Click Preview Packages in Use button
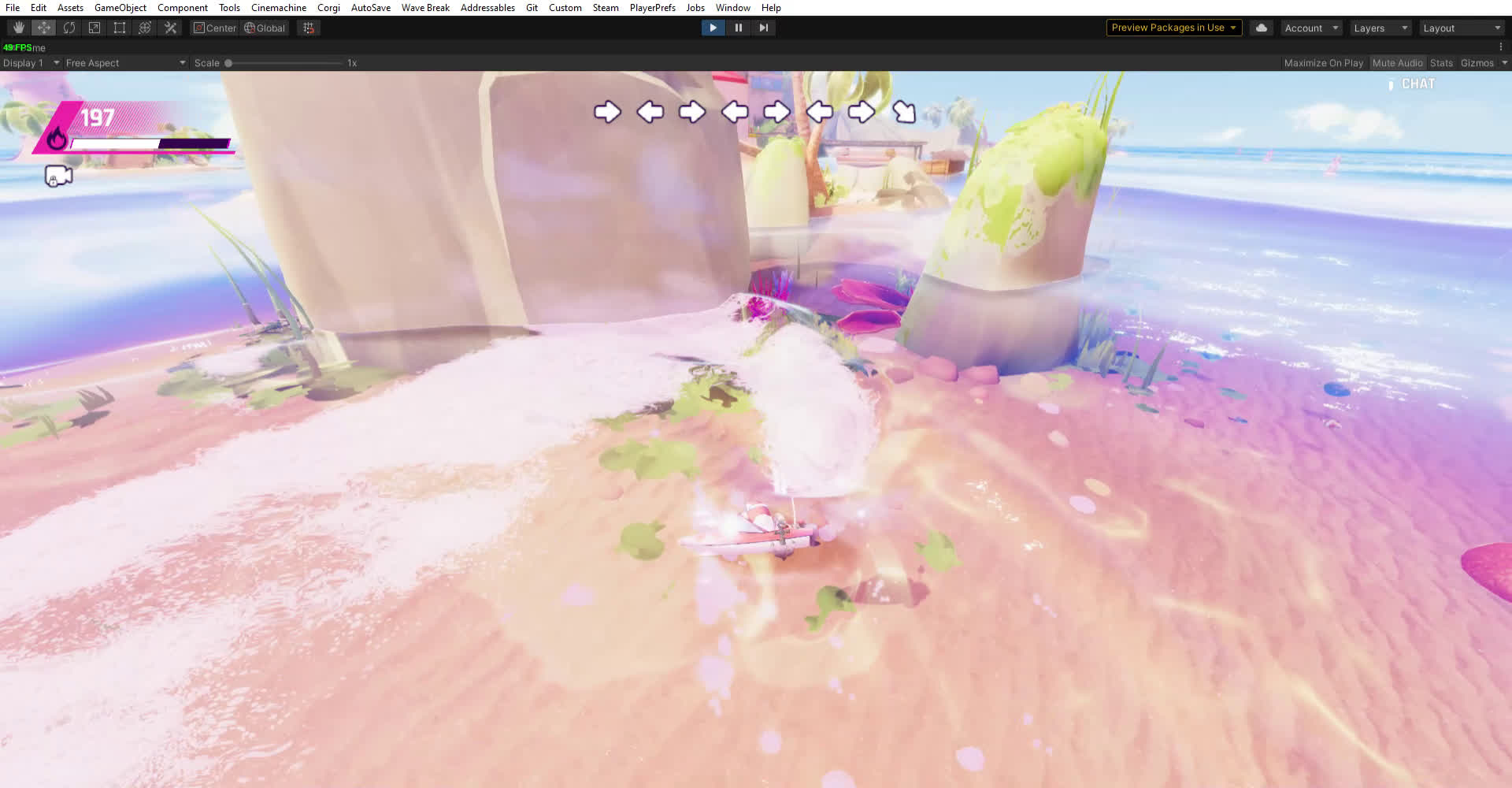Viewport: 1512px width, 788px height. 1173,28
